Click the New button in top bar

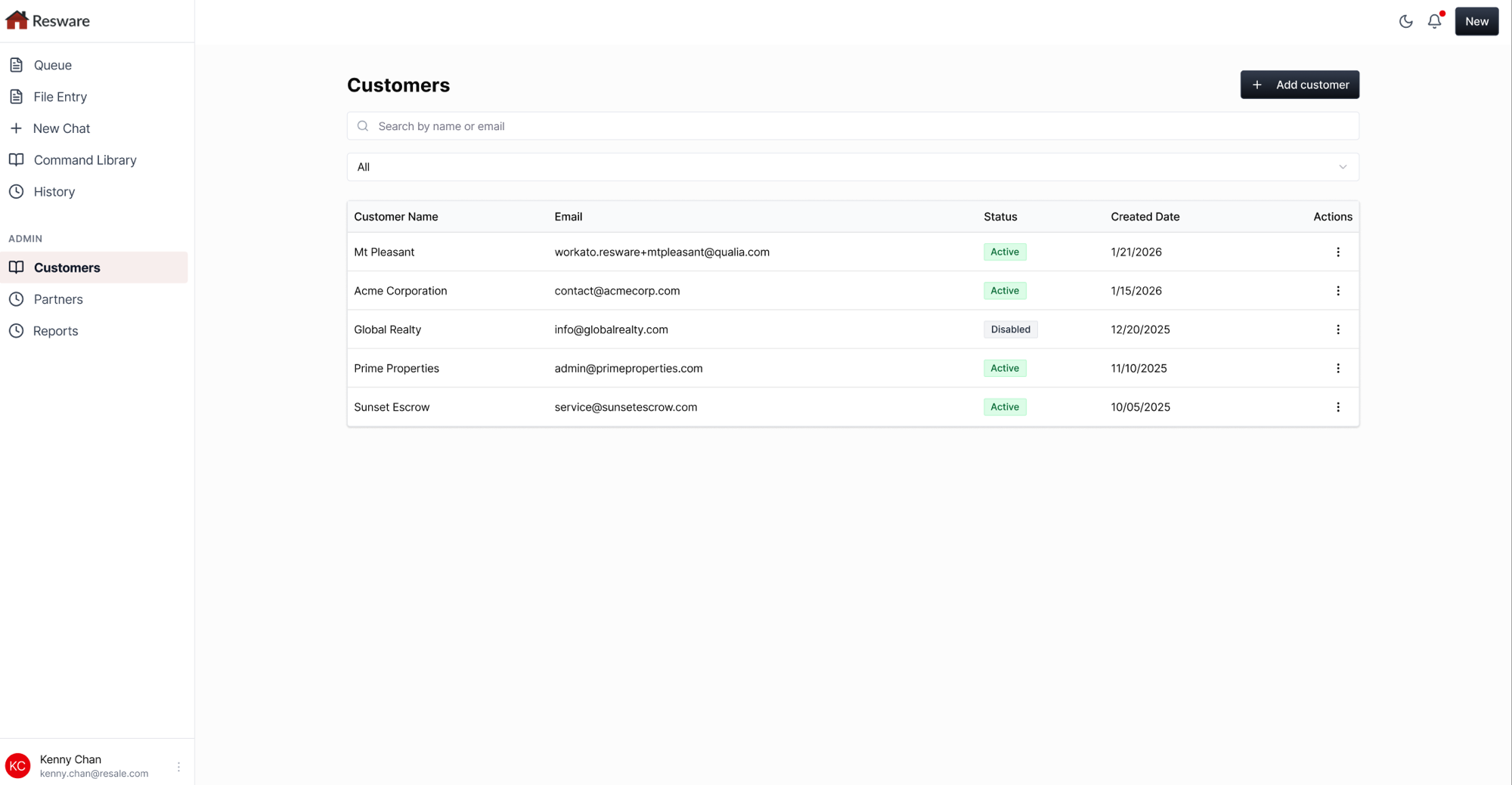1476,21
